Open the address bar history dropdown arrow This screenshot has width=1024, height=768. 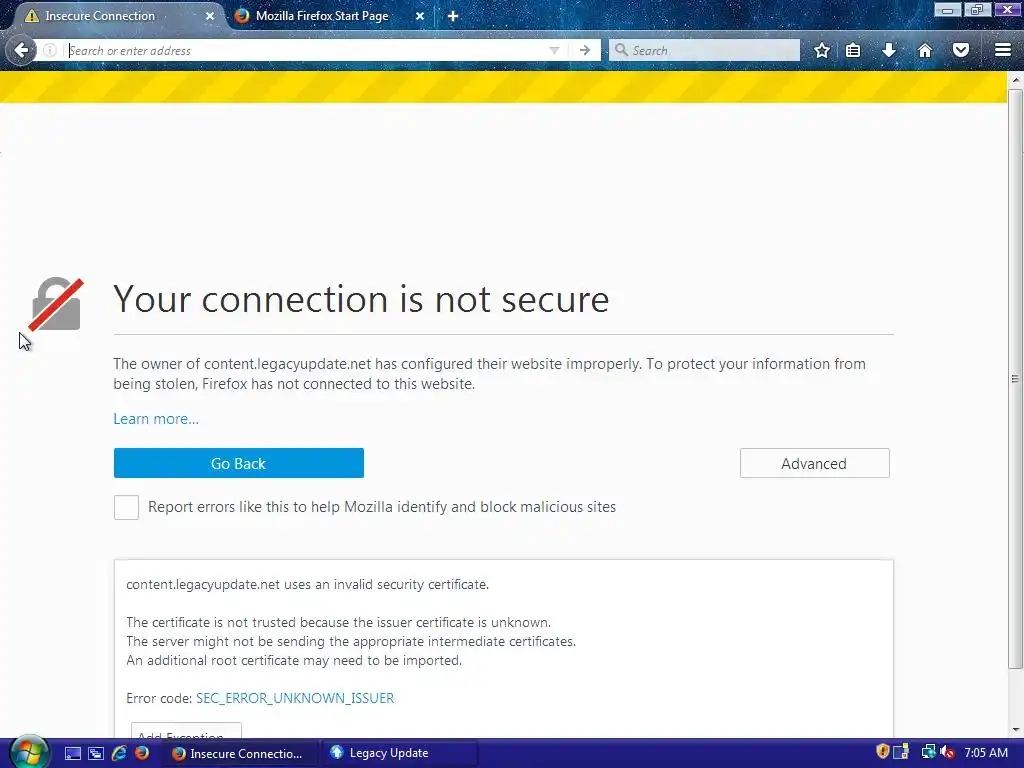pos(554,50)
